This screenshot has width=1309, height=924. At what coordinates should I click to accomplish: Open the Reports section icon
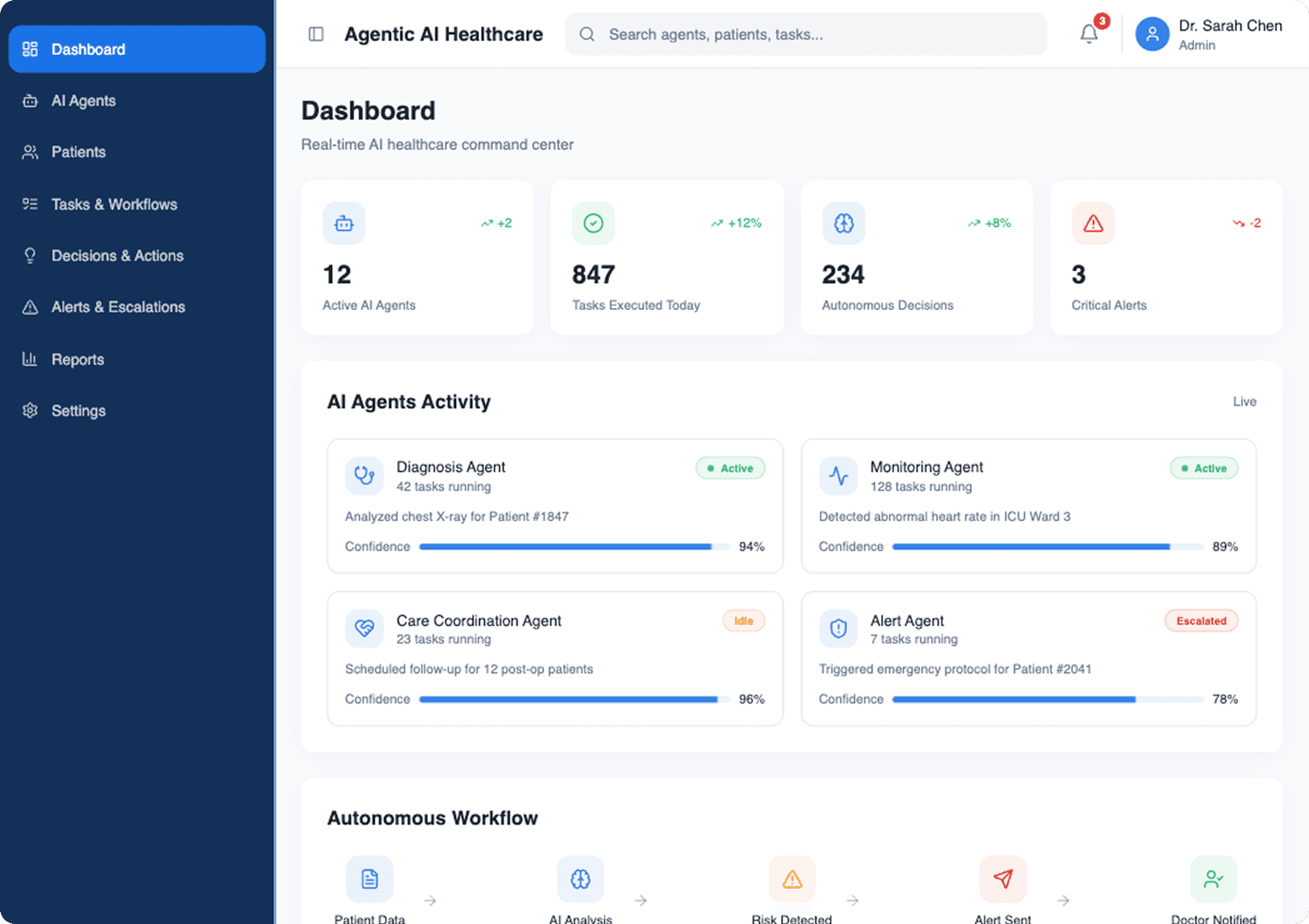tap(30, 359)
